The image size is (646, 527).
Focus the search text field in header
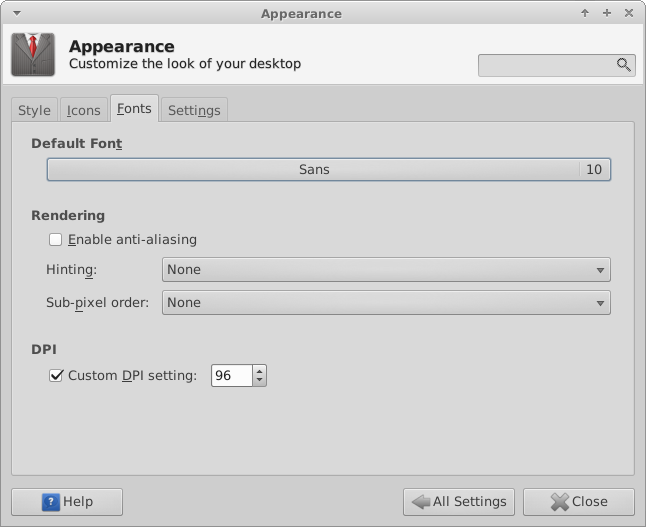[547, 65]
